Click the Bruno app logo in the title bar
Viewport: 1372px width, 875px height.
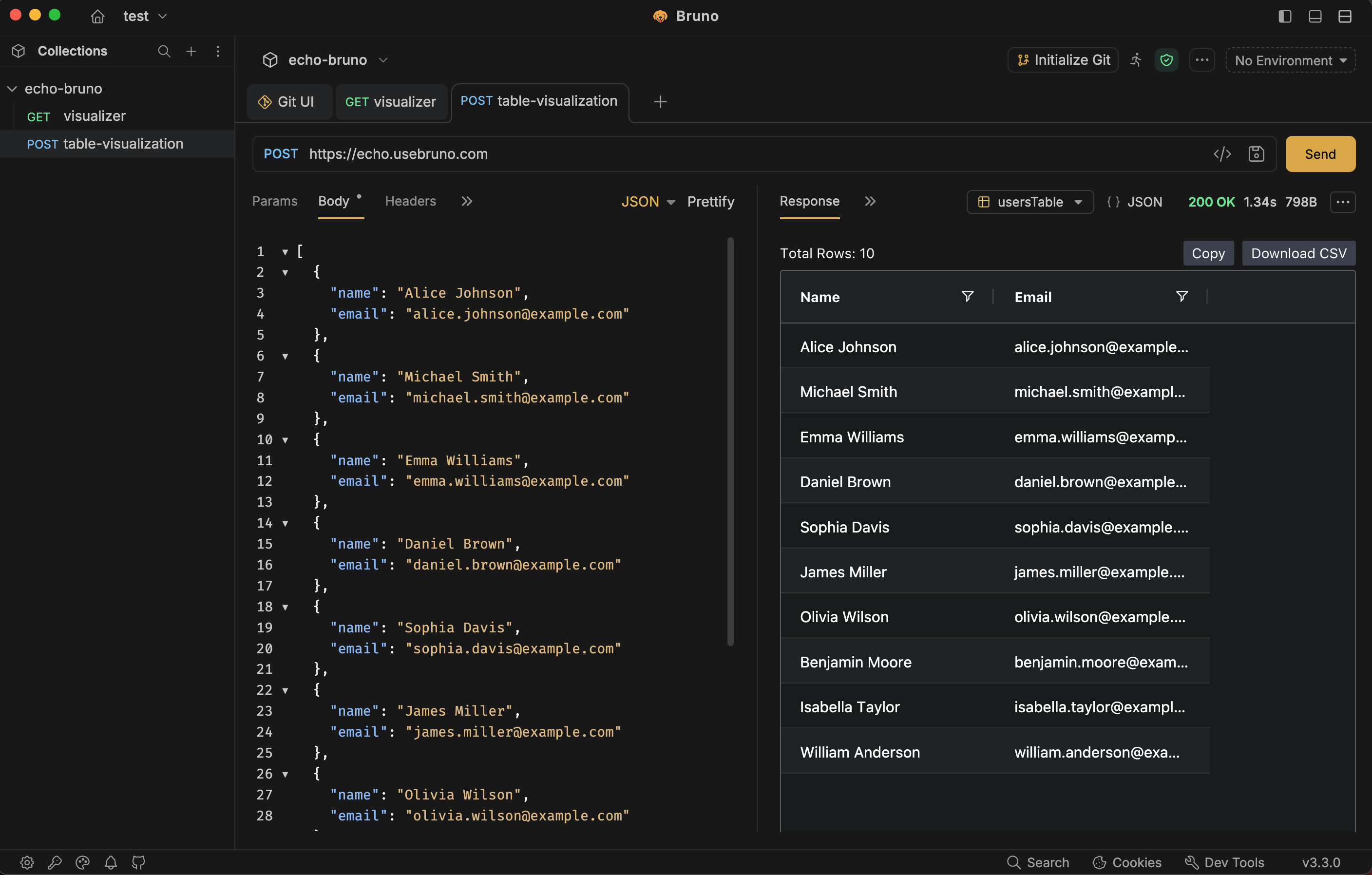pyautogui.click(x=660, y=17)
